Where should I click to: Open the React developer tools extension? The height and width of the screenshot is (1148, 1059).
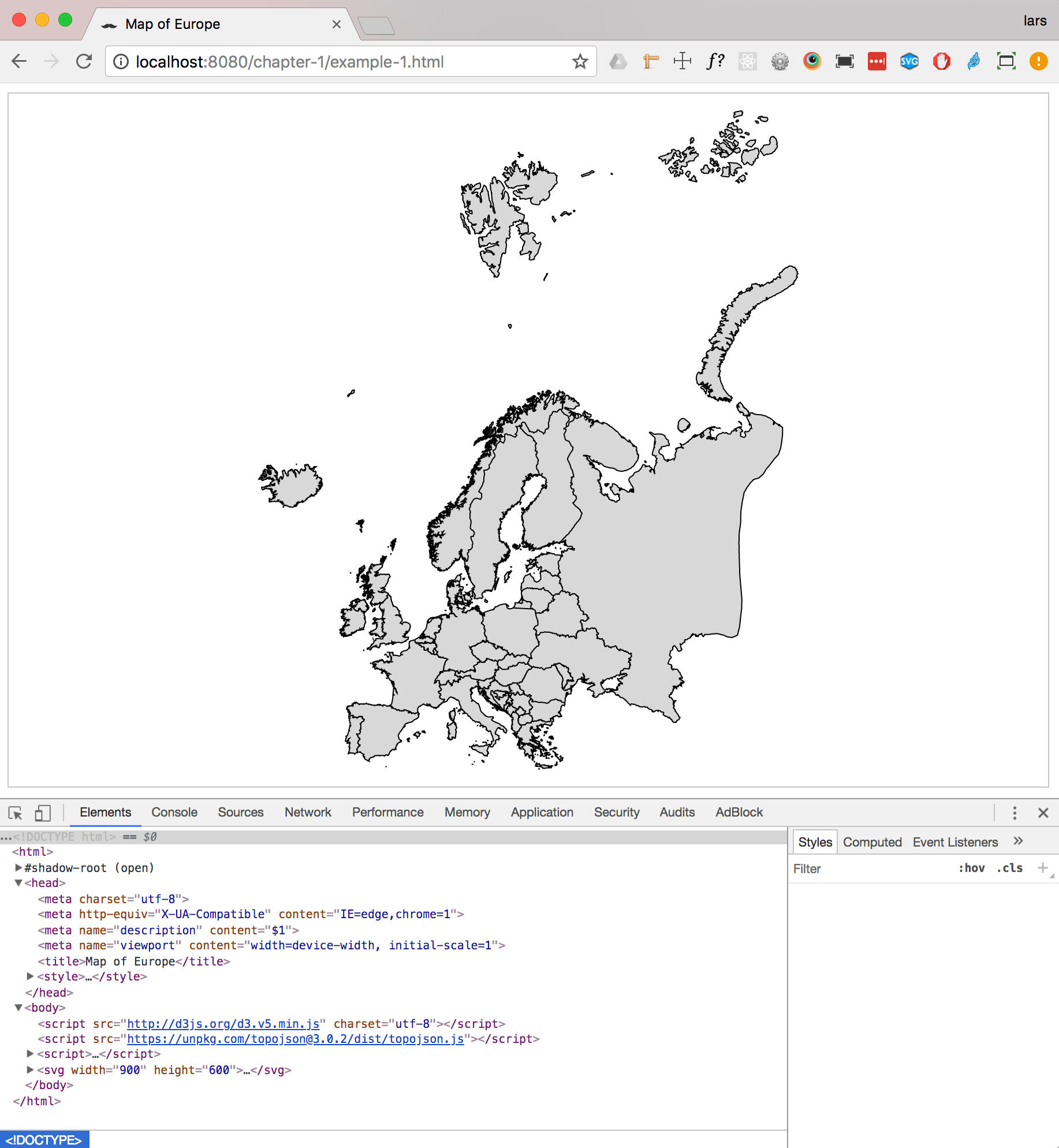(x=747, y=61)
